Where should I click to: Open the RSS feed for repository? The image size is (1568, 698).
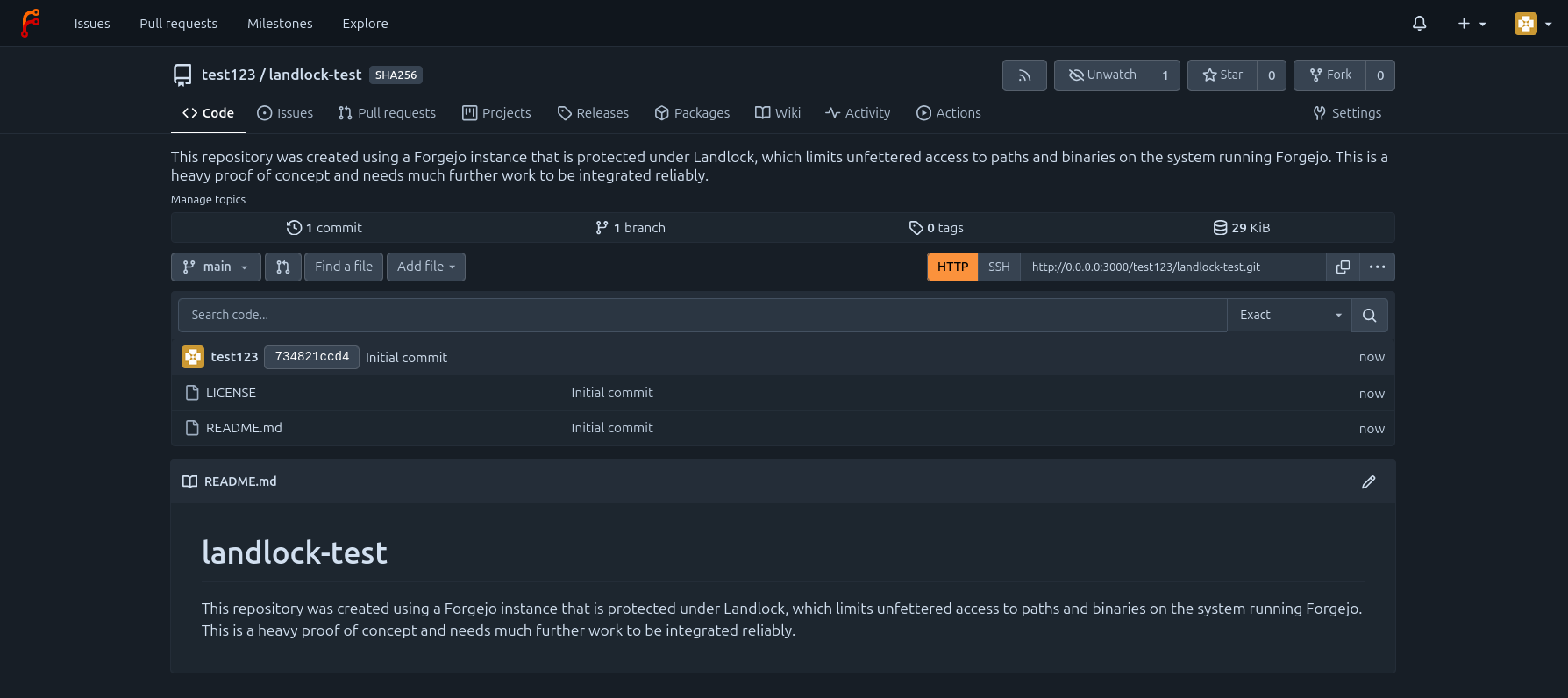pyautogui.click(x=1024, y=75)
